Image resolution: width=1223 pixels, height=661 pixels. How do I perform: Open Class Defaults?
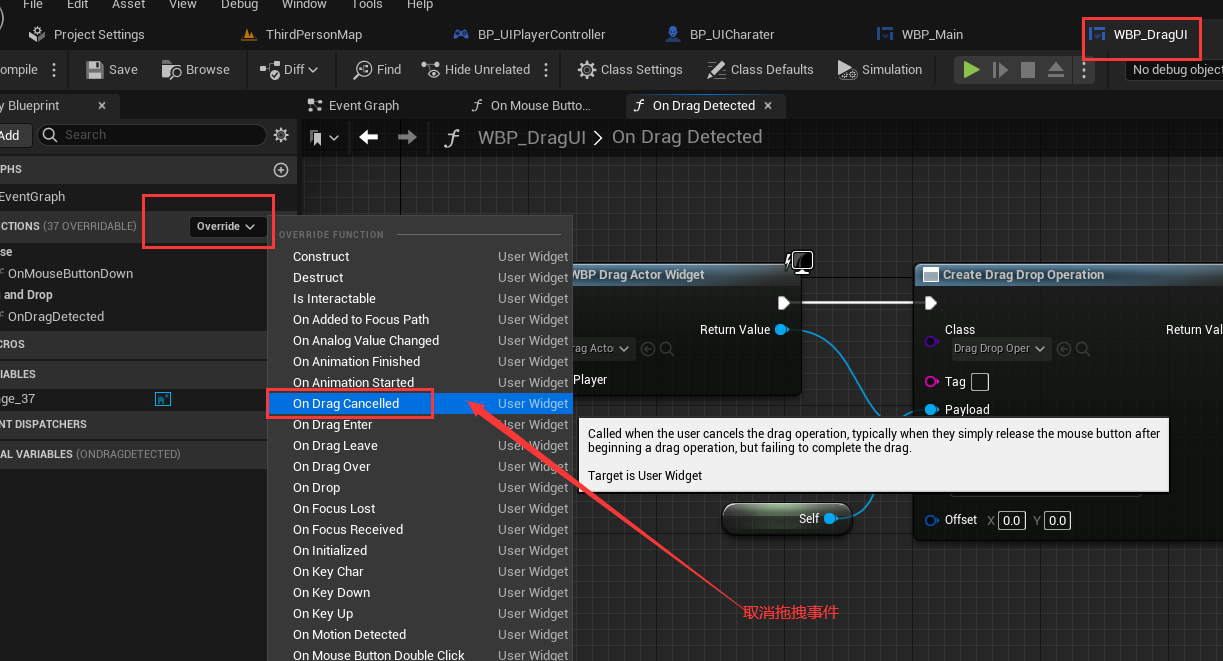pyautogui.click(x=760, y=69)
